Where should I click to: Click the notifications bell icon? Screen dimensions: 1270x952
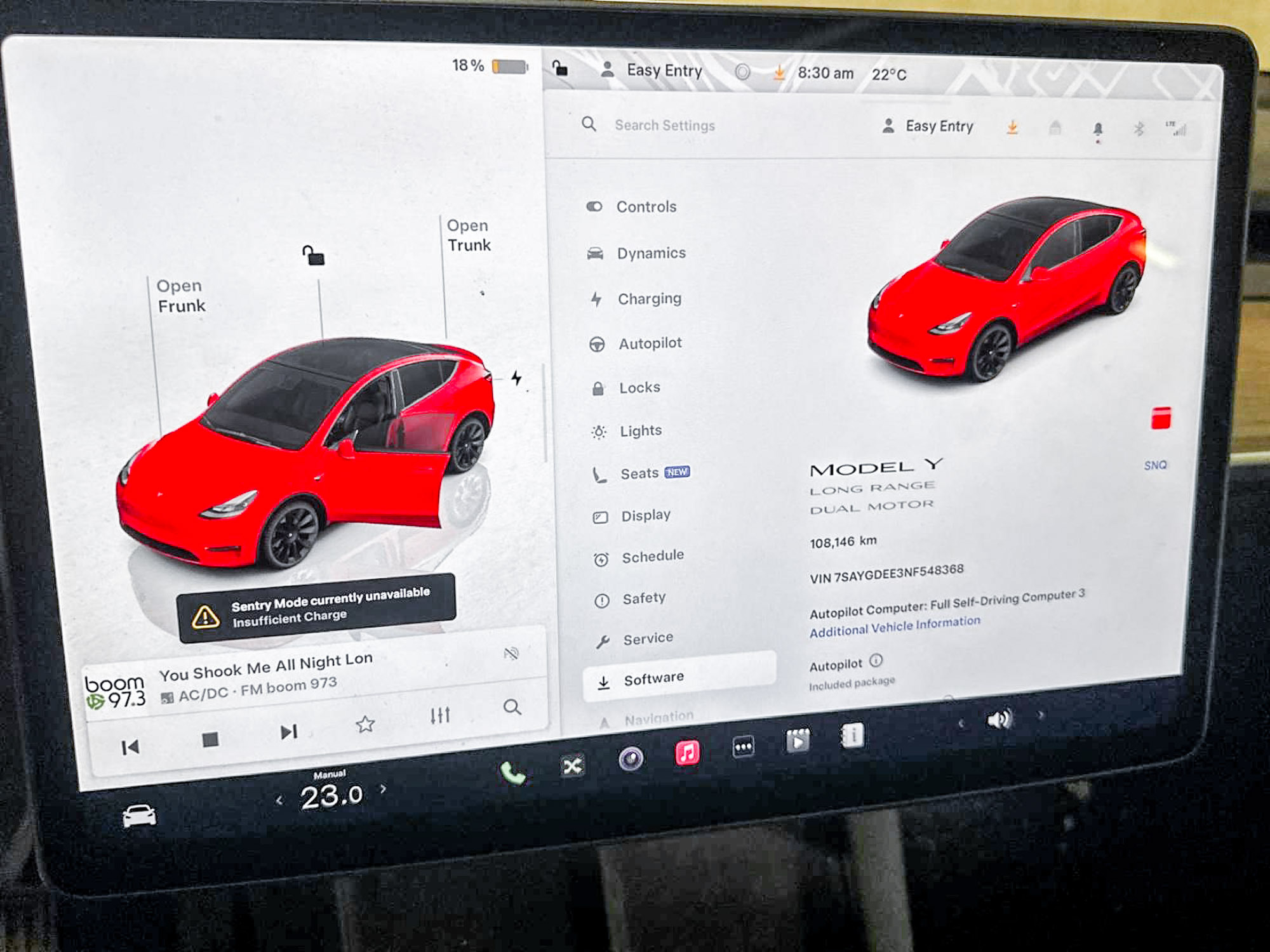point(1097,129)
